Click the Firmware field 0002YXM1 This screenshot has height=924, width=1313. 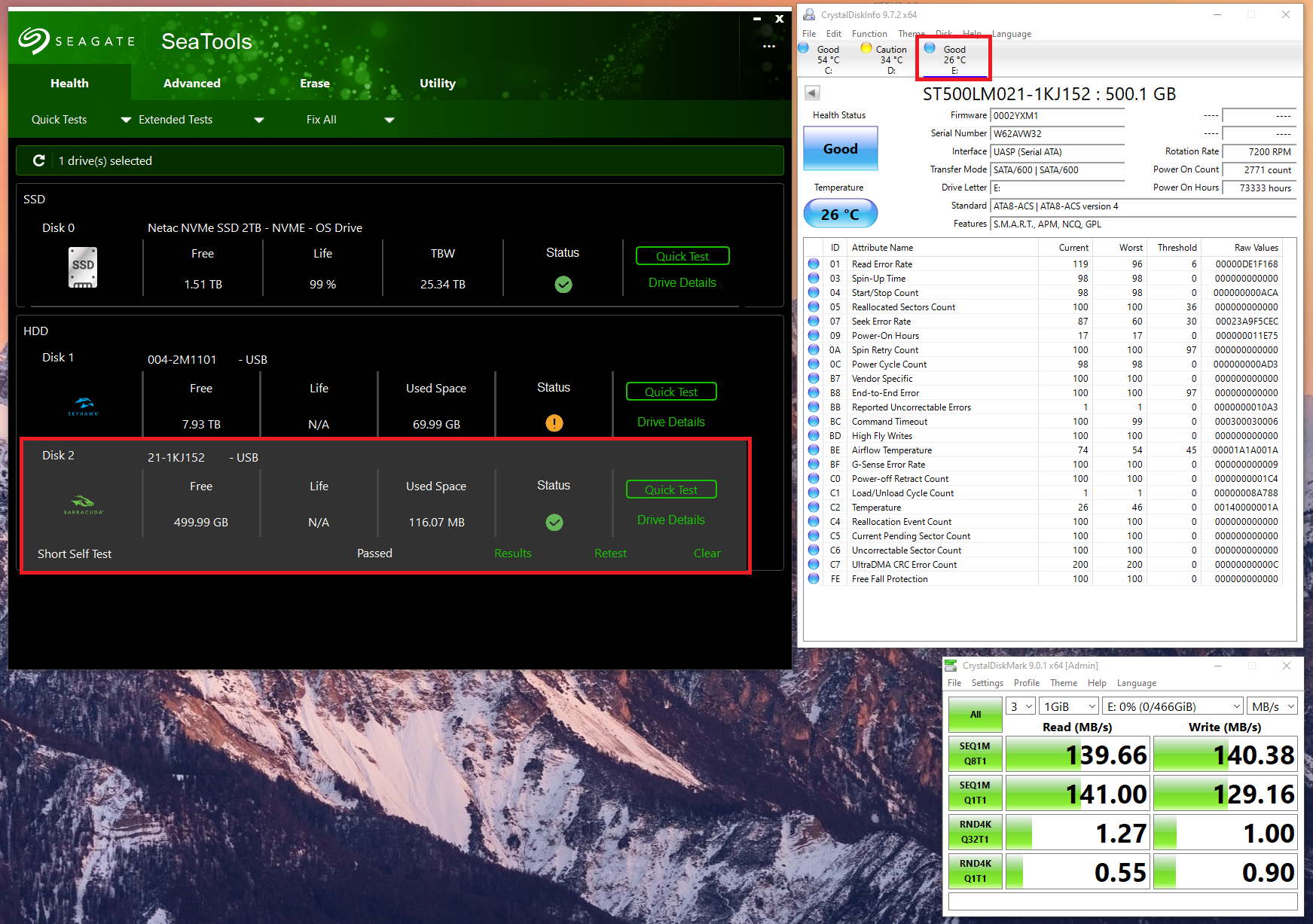click(1058, 116)
